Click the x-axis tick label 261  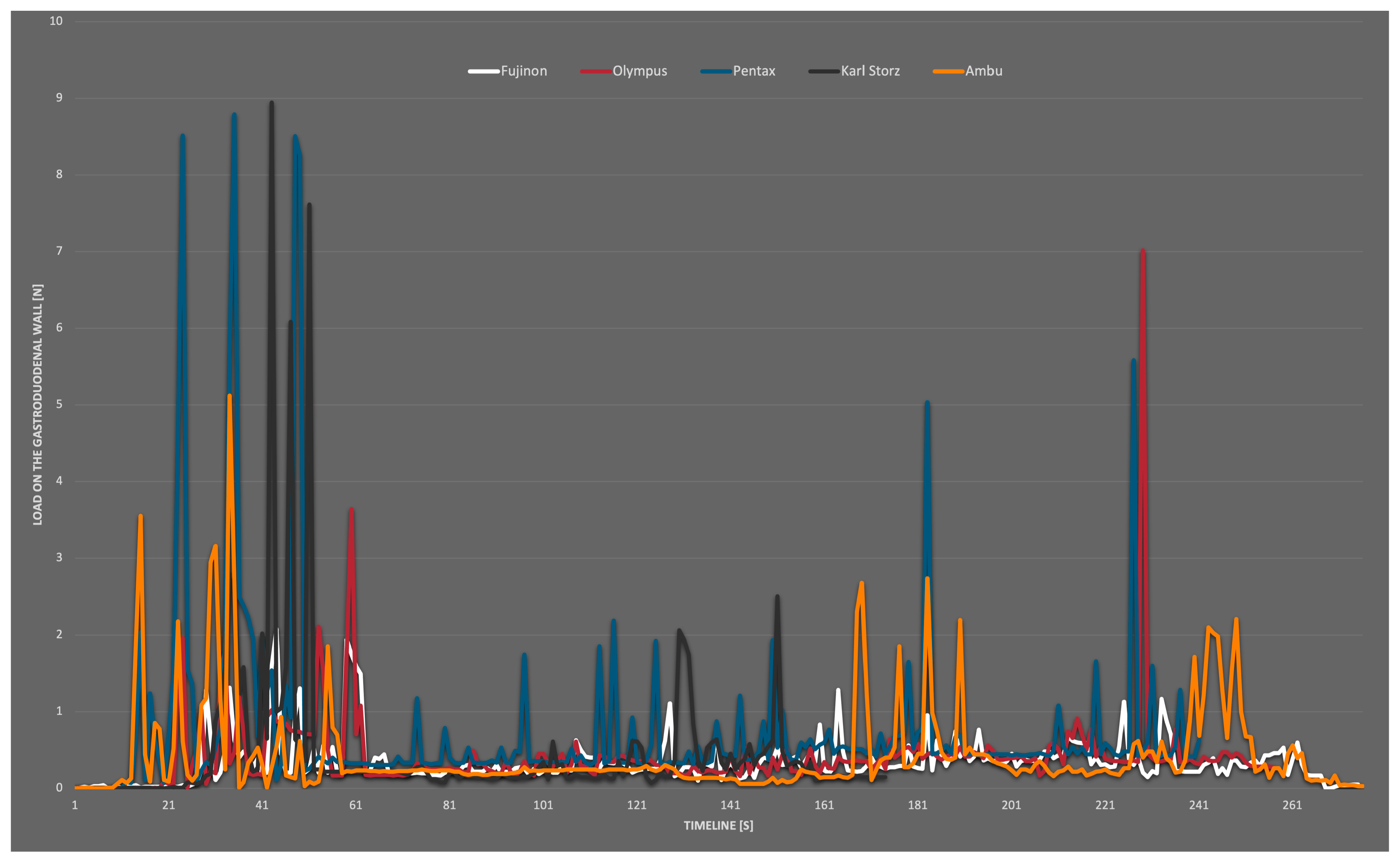click(1292, 805)
